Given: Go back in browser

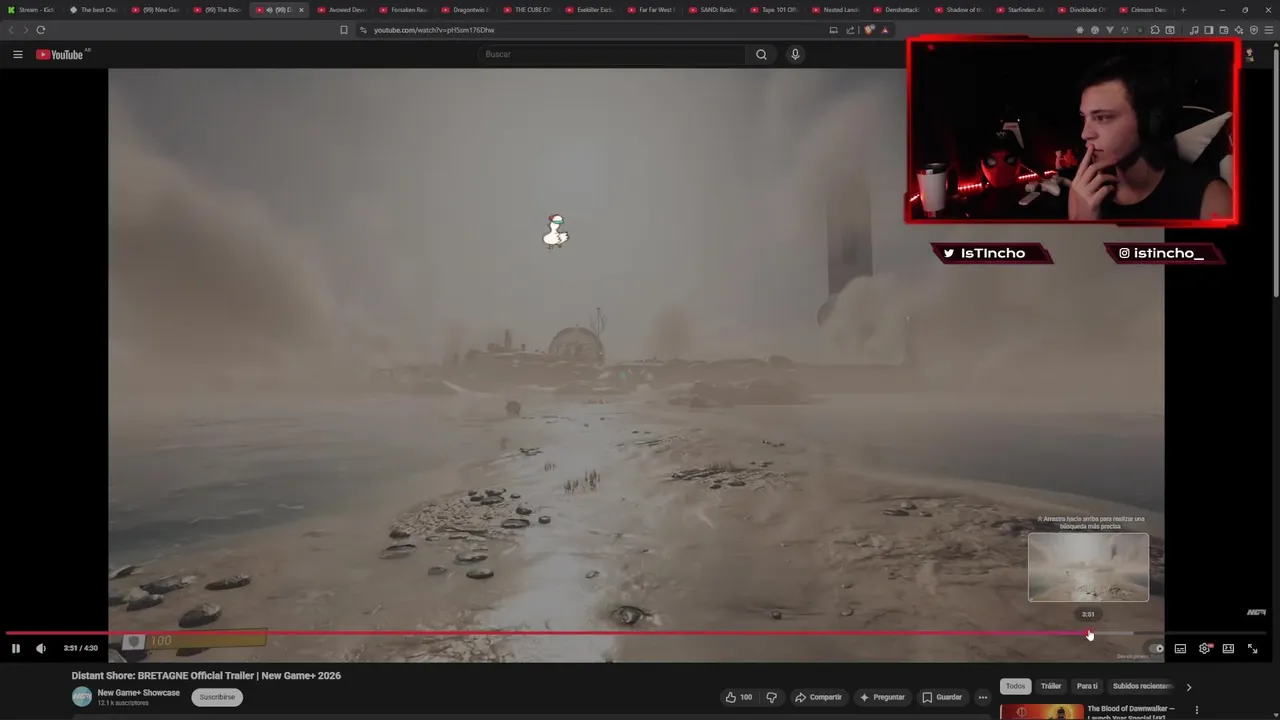Looking at the screenshot, I should point(12,30).
